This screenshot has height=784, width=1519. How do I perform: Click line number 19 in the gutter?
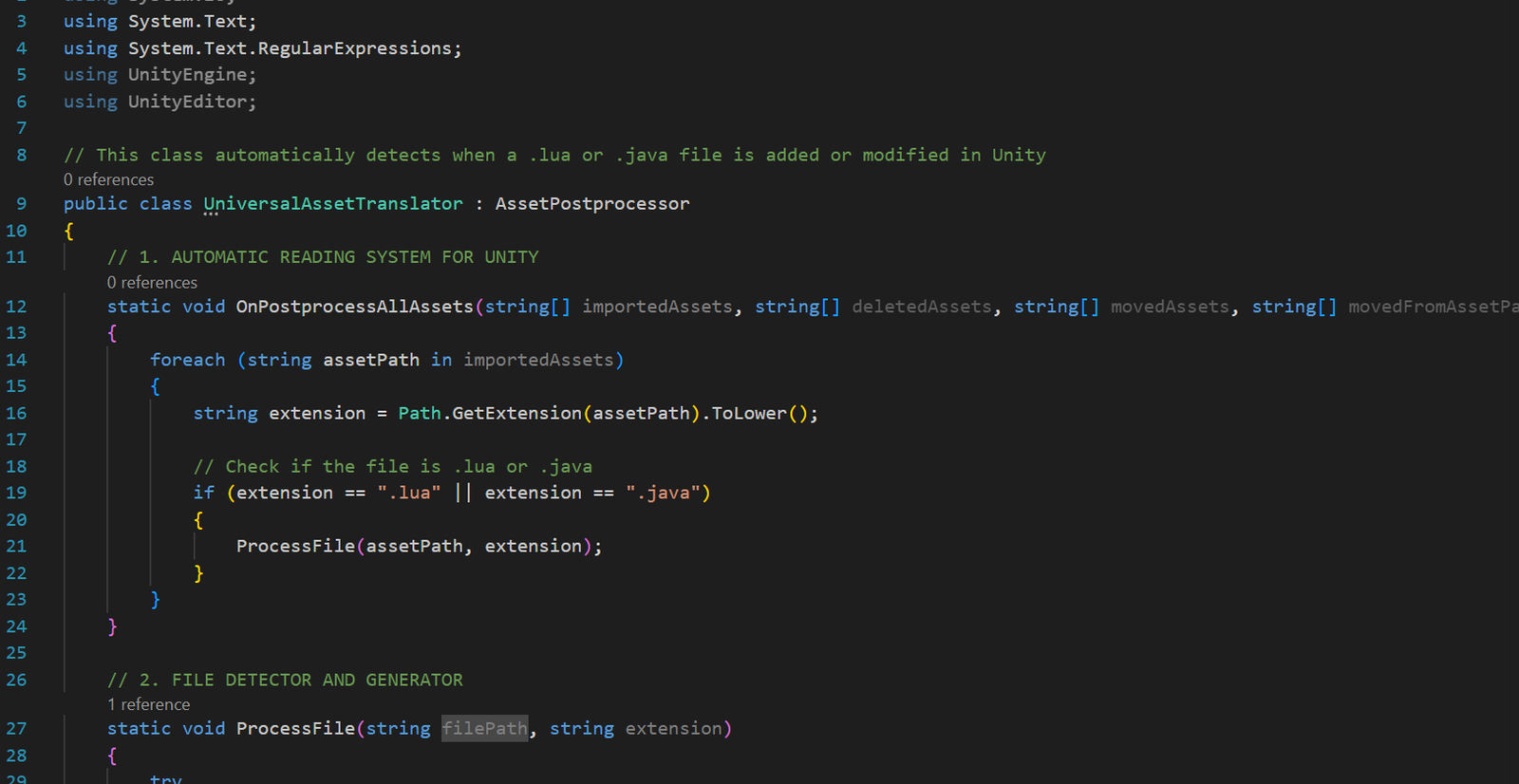[x=16, y=493]
